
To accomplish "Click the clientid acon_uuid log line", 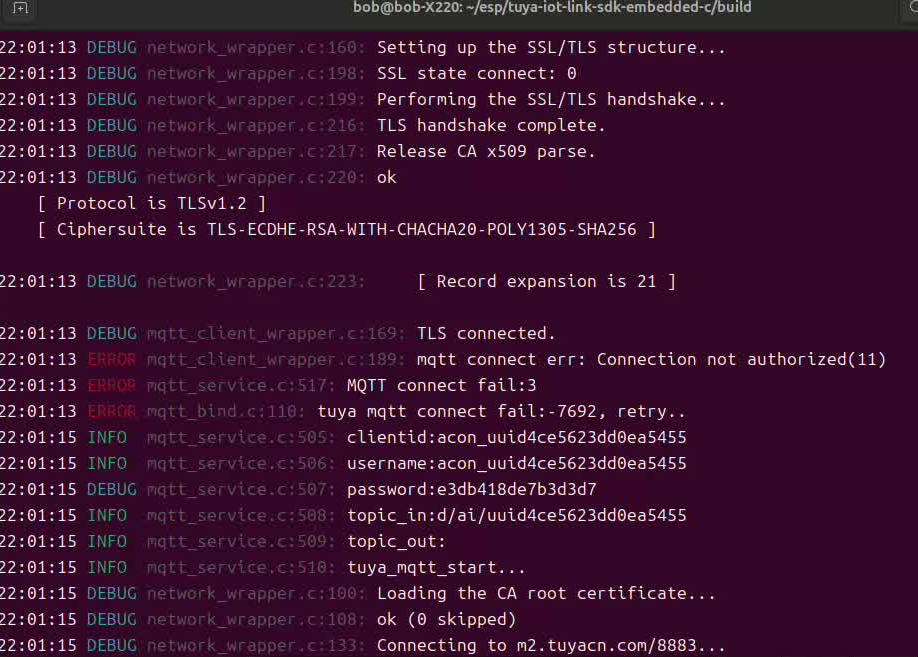I will click(343, 437).
